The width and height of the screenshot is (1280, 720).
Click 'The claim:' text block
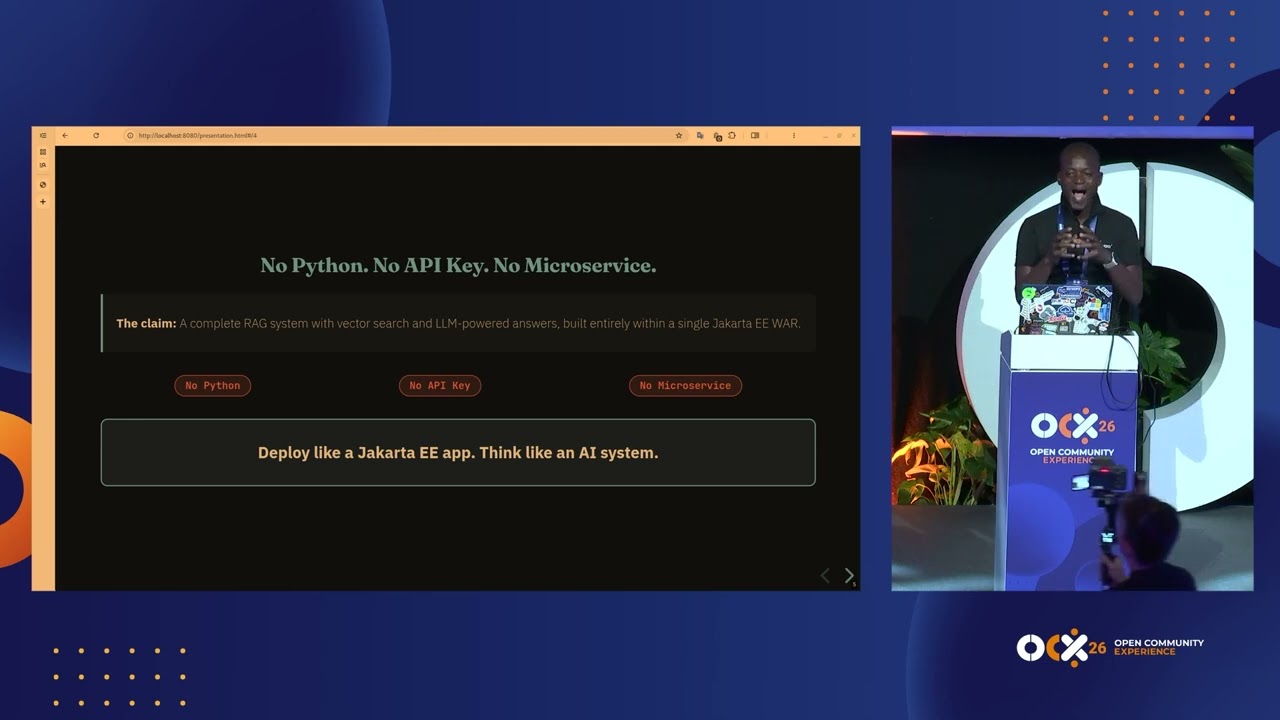458,323
